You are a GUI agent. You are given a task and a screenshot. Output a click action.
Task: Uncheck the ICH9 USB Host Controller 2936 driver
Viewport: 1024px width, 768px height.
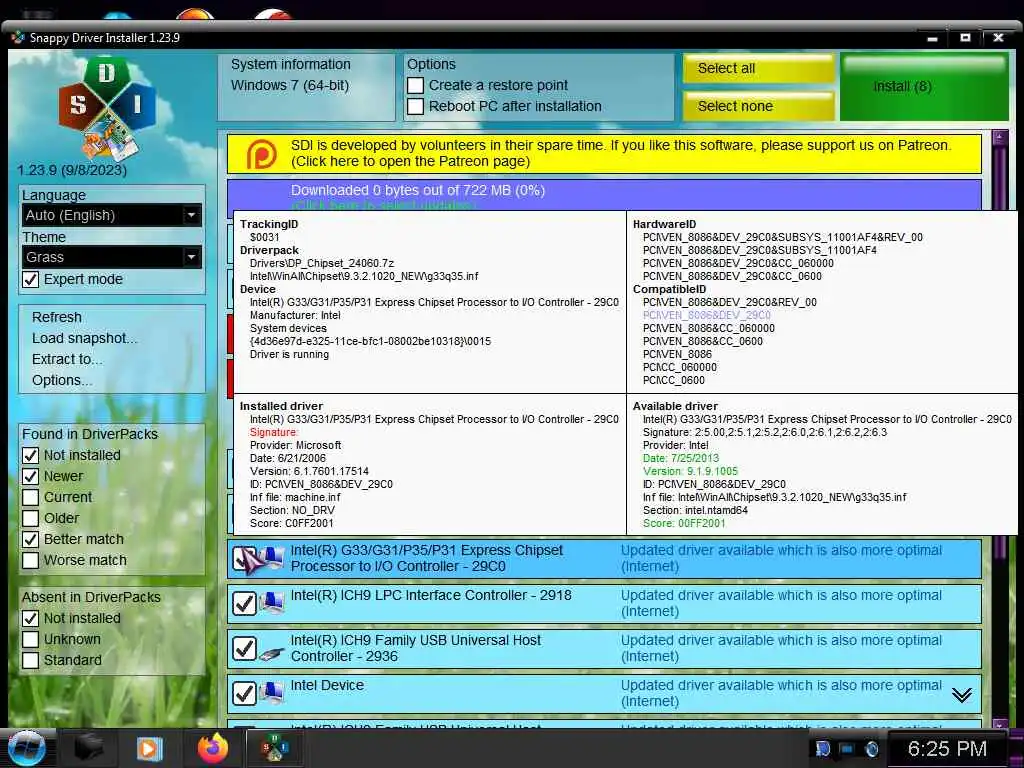pyautogui.click(x=245, y=648)
